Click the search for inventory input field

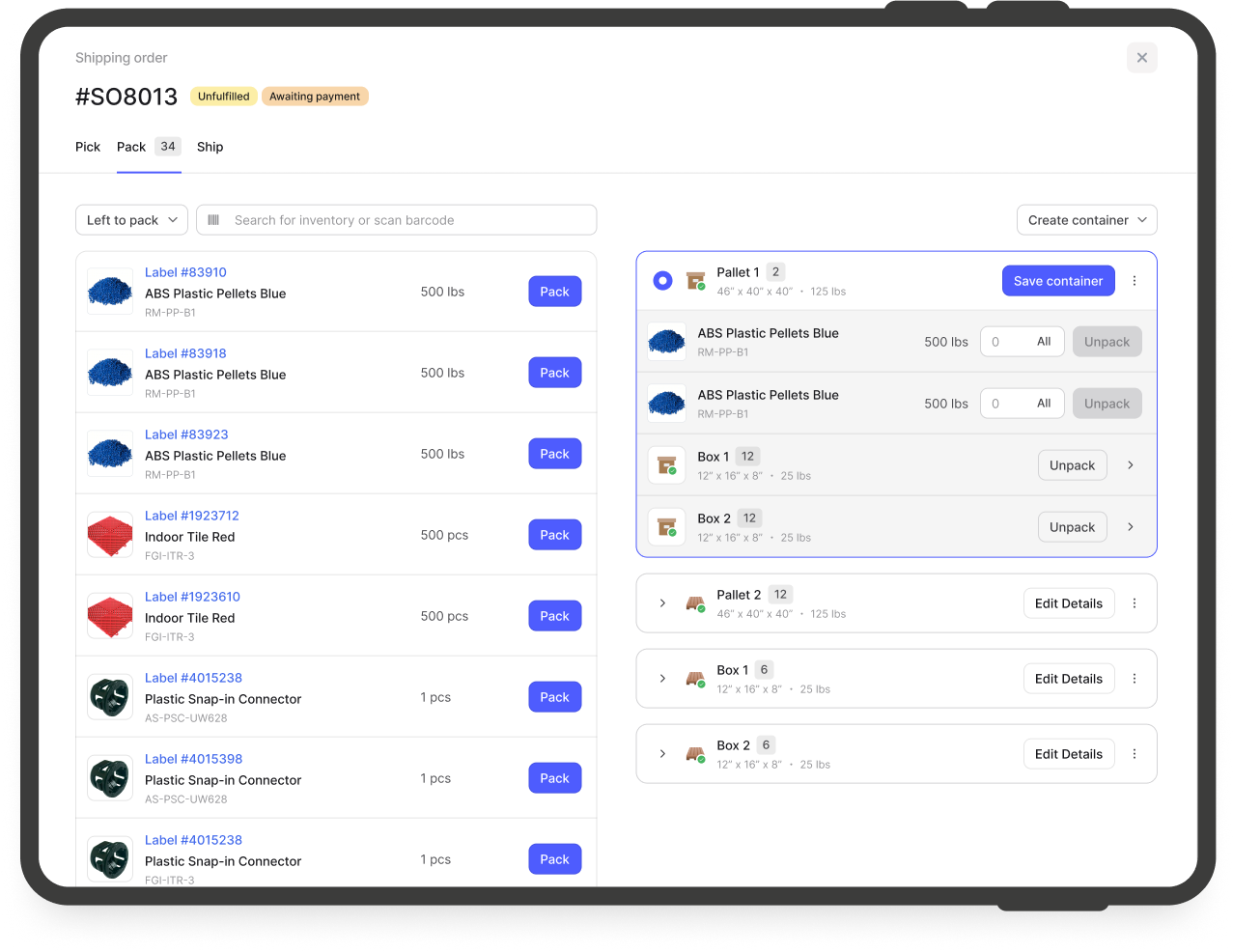(406, 220)
